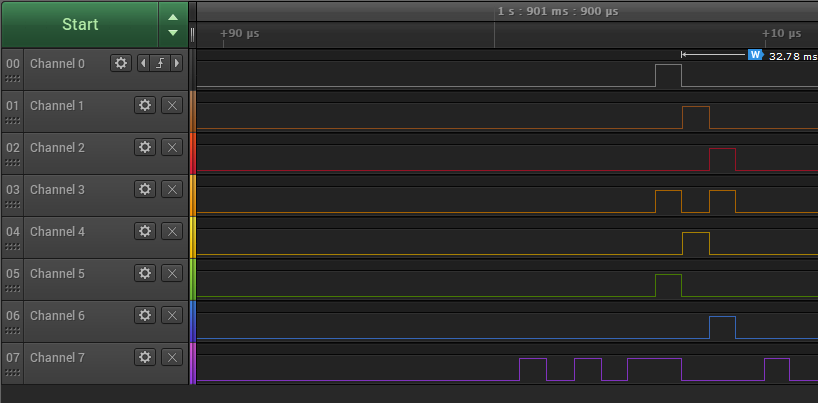
Task: Open capture options with the up/down arrows beside Start
Action: (x=173, y=24)
